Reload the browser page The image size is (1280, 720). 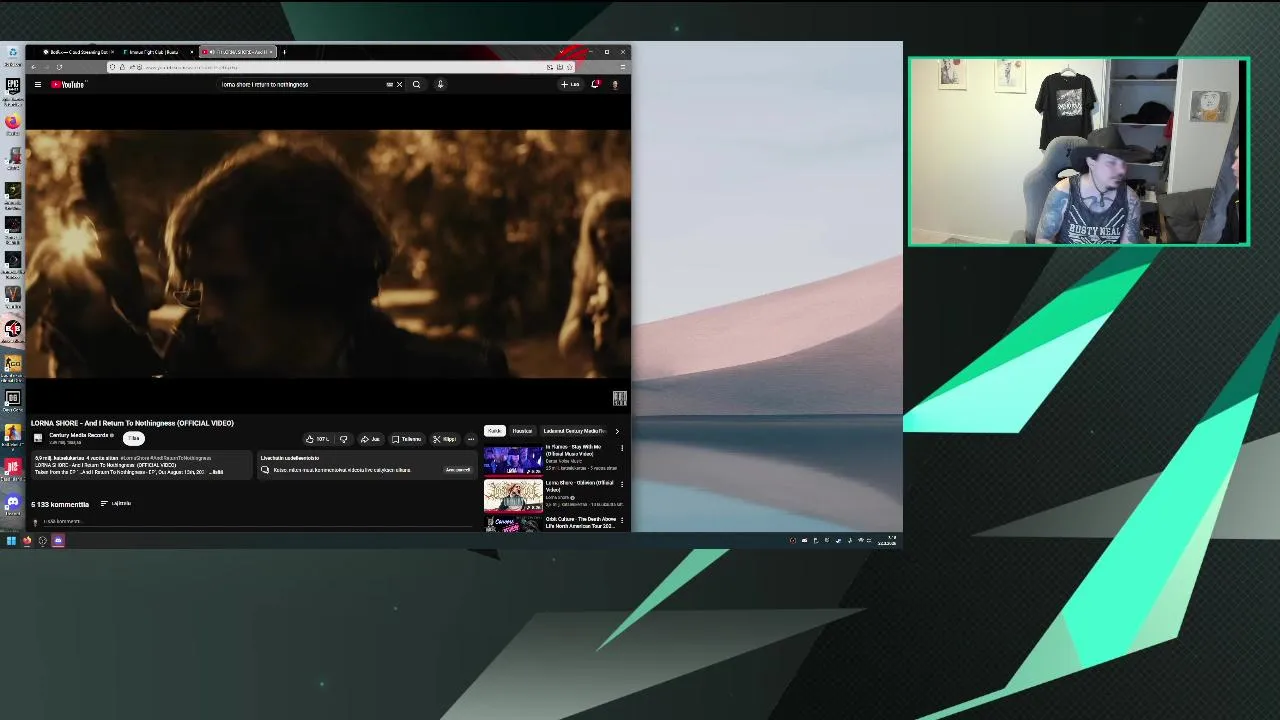pyautogui.click(x=59, y=67)
